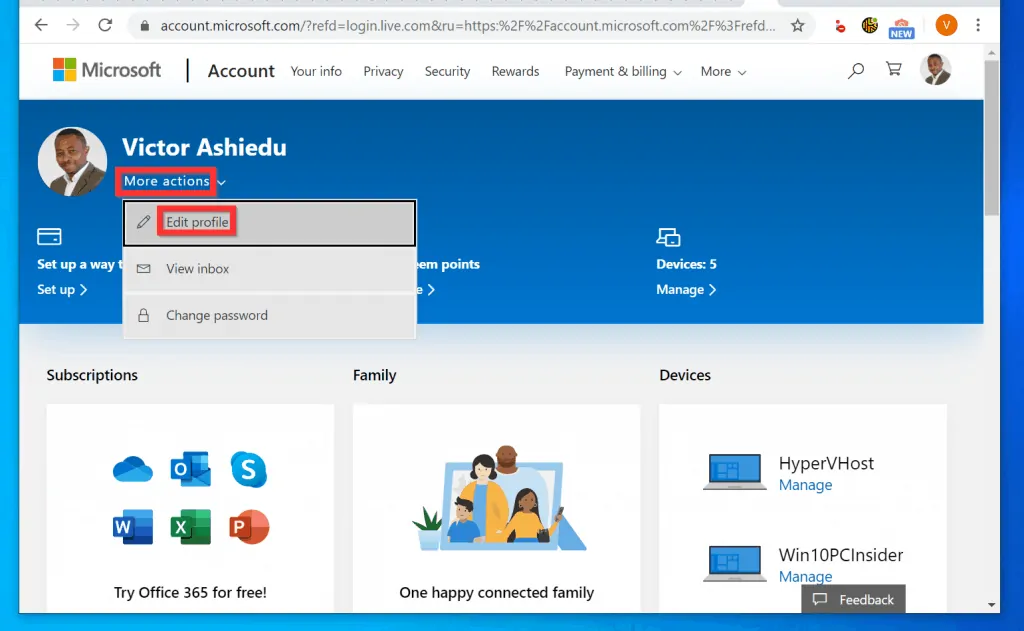The height and width of the screenshot is (631, 1024).
Task: Open the Security tab
Action: click(x=447, y=71)
